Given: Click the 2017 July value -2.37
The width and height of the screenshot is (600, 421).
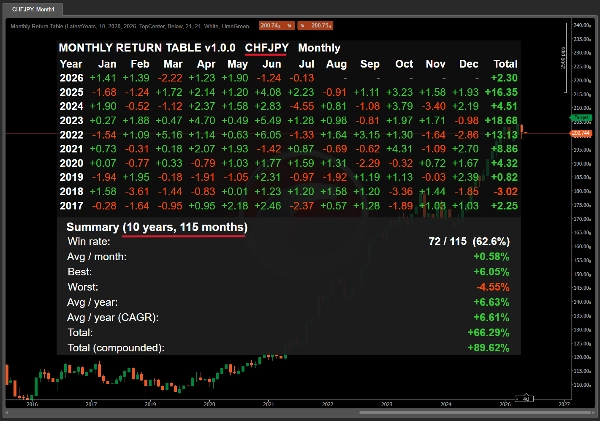Looking at the screenshot, I should (x=302, y=206).
